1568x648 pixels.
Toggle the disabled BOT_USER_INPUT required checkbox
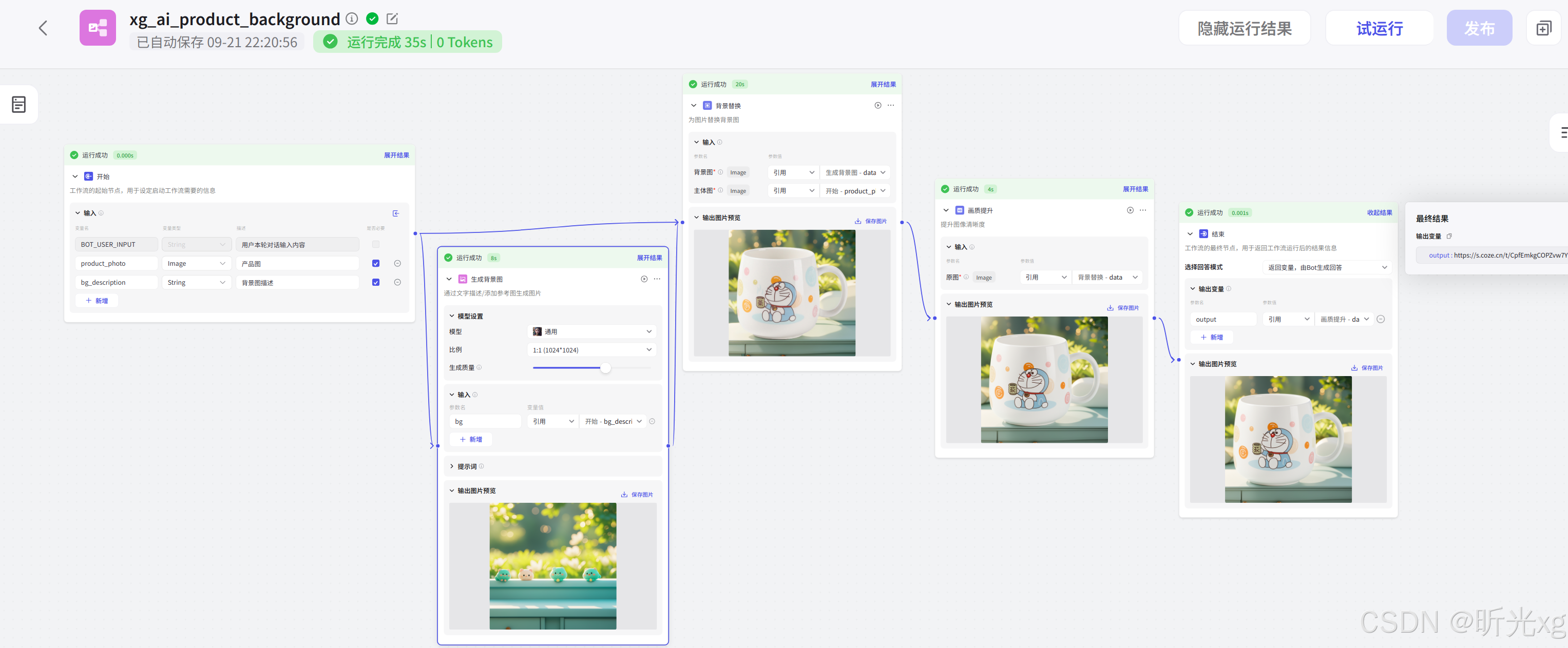[375, 245]
